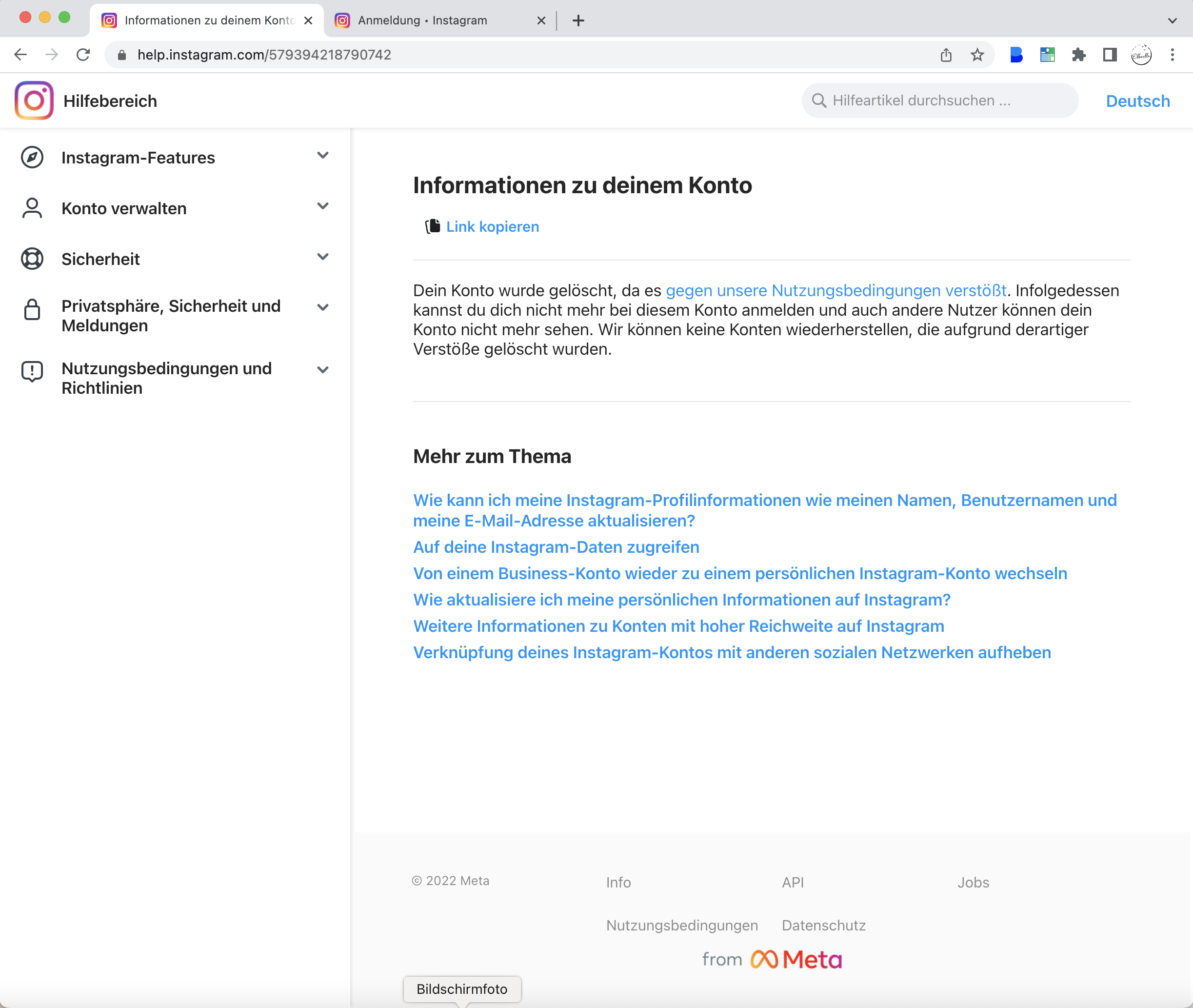Click the magnifier icon in the help search box

(819, 101)
